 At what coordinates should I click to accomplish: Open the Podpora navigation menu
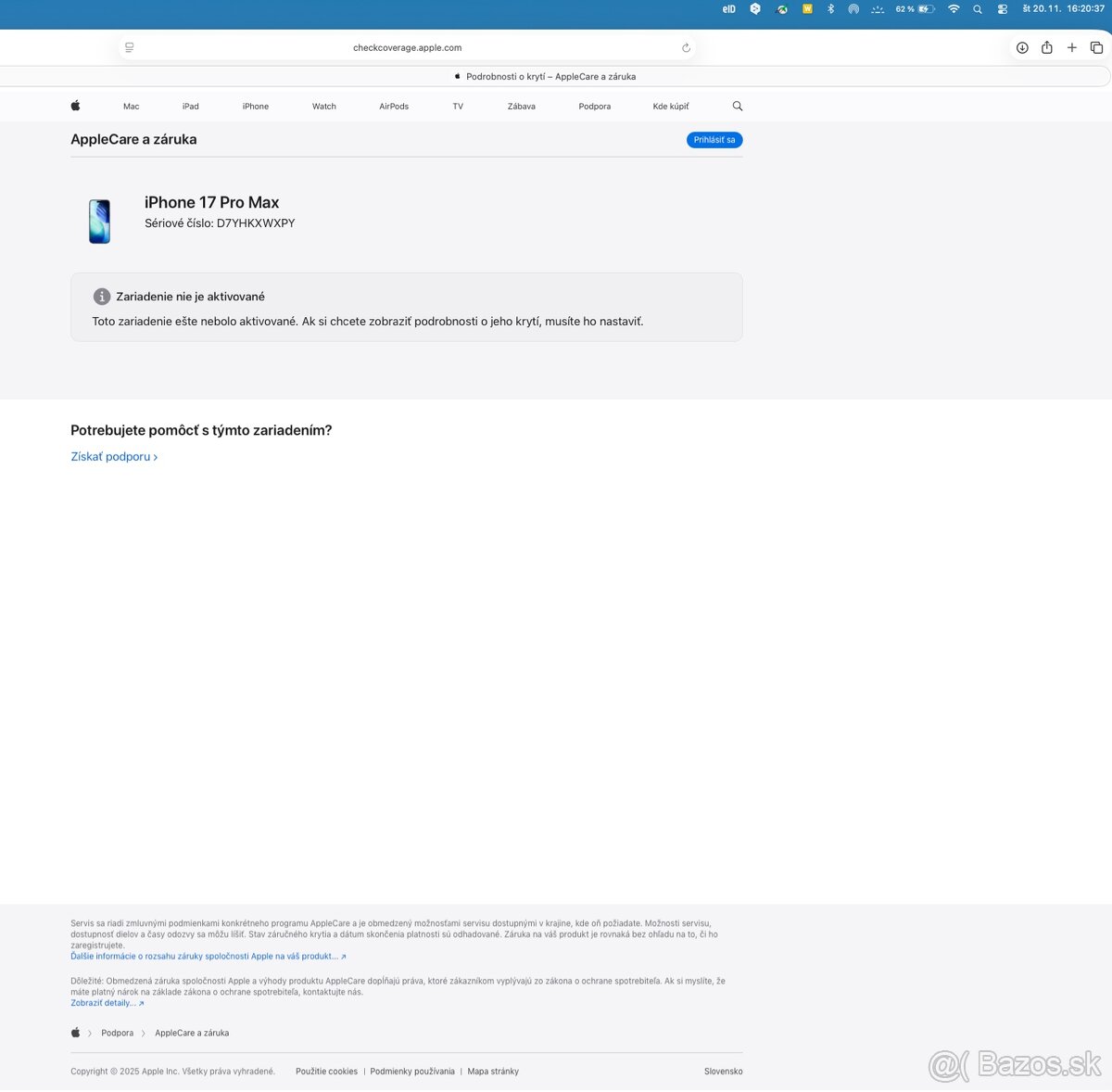tap(594, 107)
